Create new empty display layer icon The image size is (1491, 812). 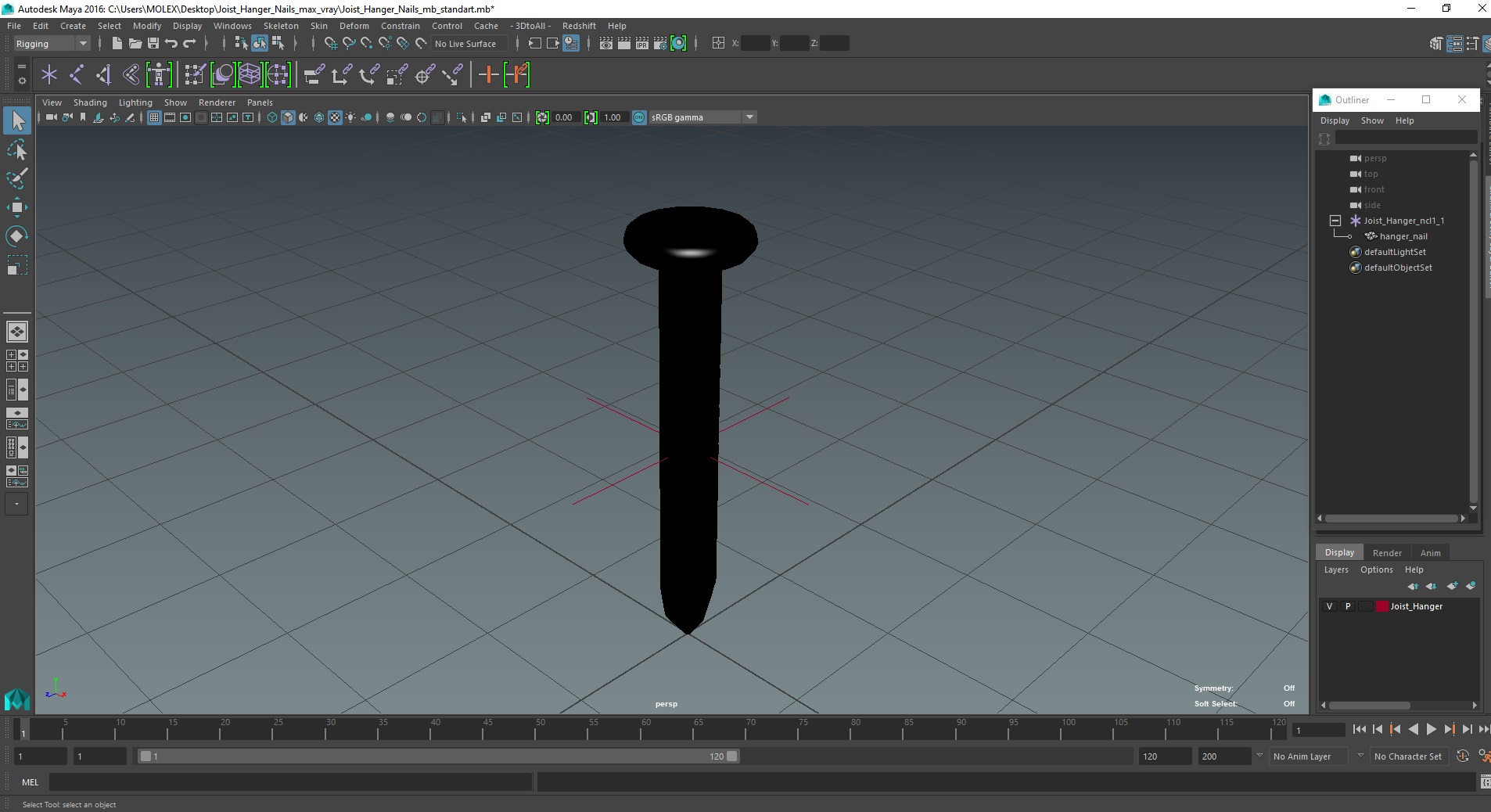pyautogui.click(x=1453, y=586)
